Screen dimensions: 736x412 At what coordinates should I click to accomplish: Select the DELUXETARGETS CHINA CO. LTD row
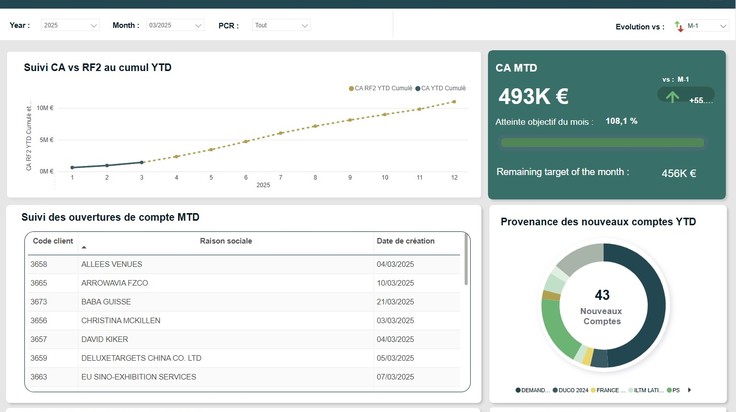(244, 358)
